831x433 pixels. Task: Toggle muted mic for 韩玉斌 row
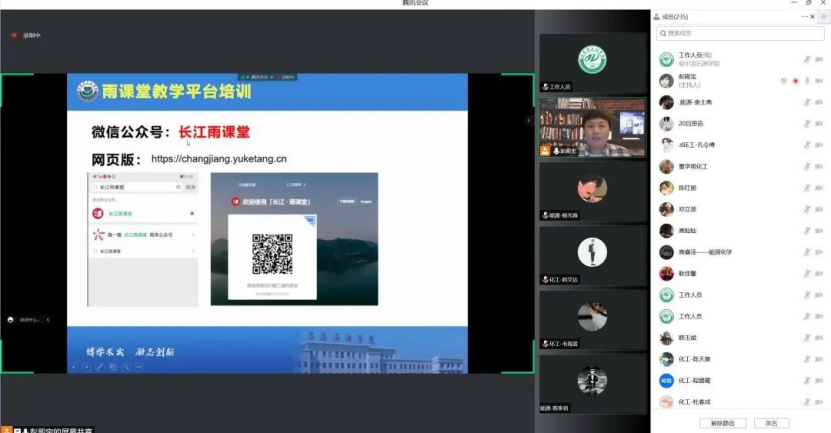tap(807, 338)
